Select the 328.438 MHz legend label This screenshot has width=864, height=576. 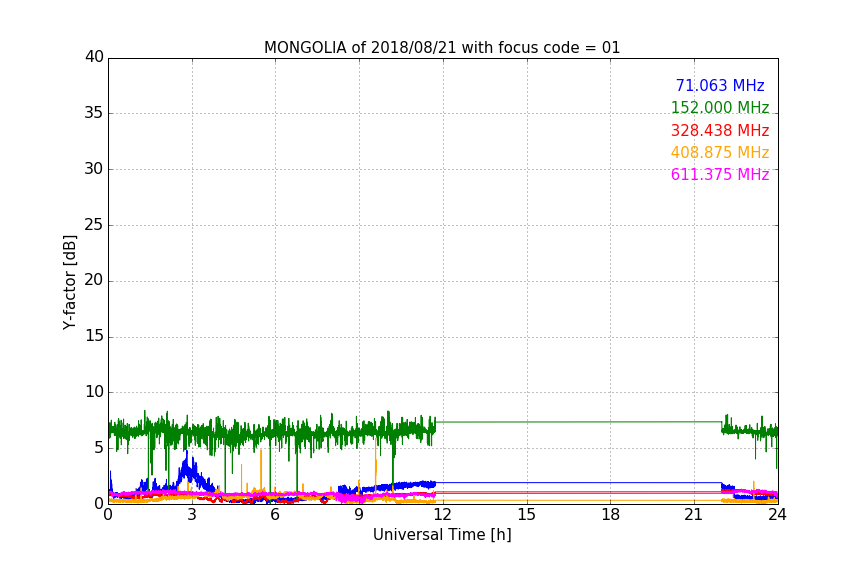(720, 130)
